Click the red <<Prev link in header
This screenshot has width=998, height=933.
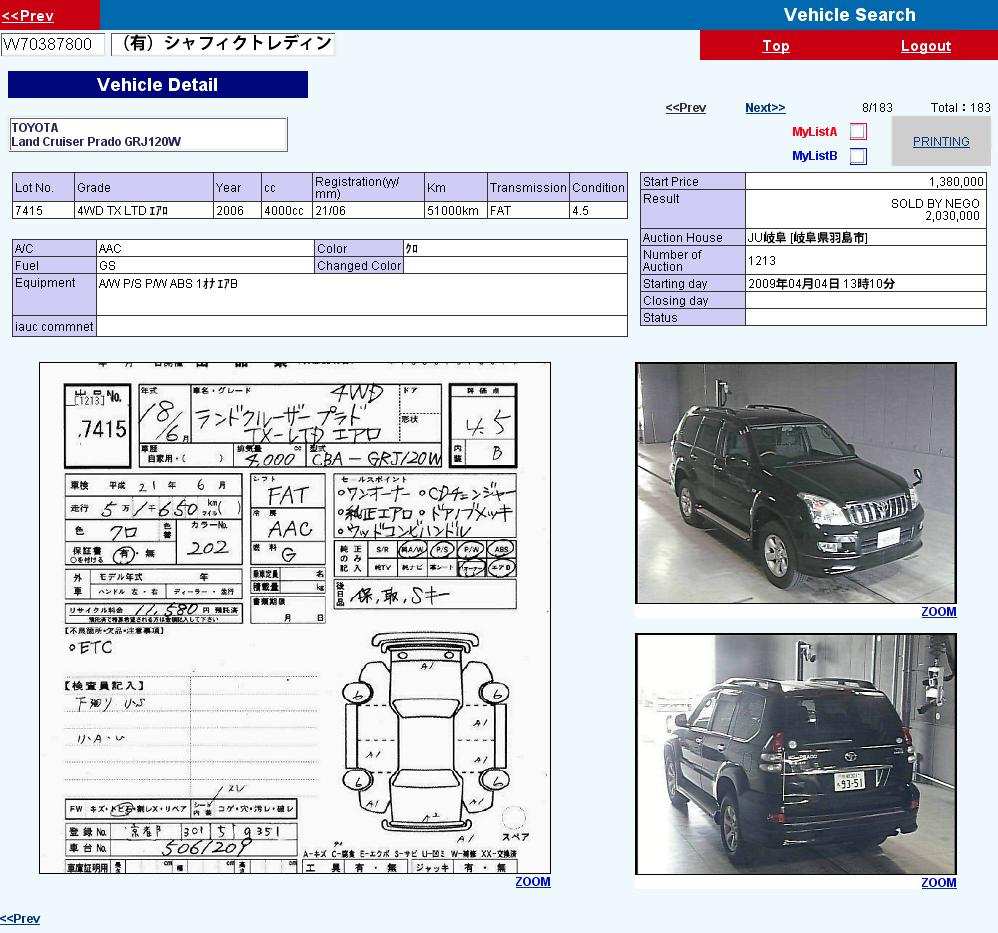click(27, 15)
